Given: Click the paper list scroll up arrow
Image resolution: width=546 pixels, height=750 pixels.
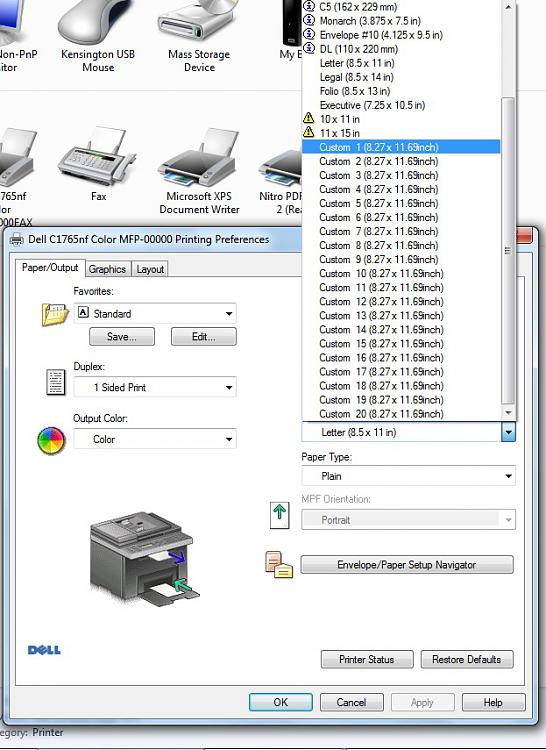Looking at the screenshot, I should (508, 7).
